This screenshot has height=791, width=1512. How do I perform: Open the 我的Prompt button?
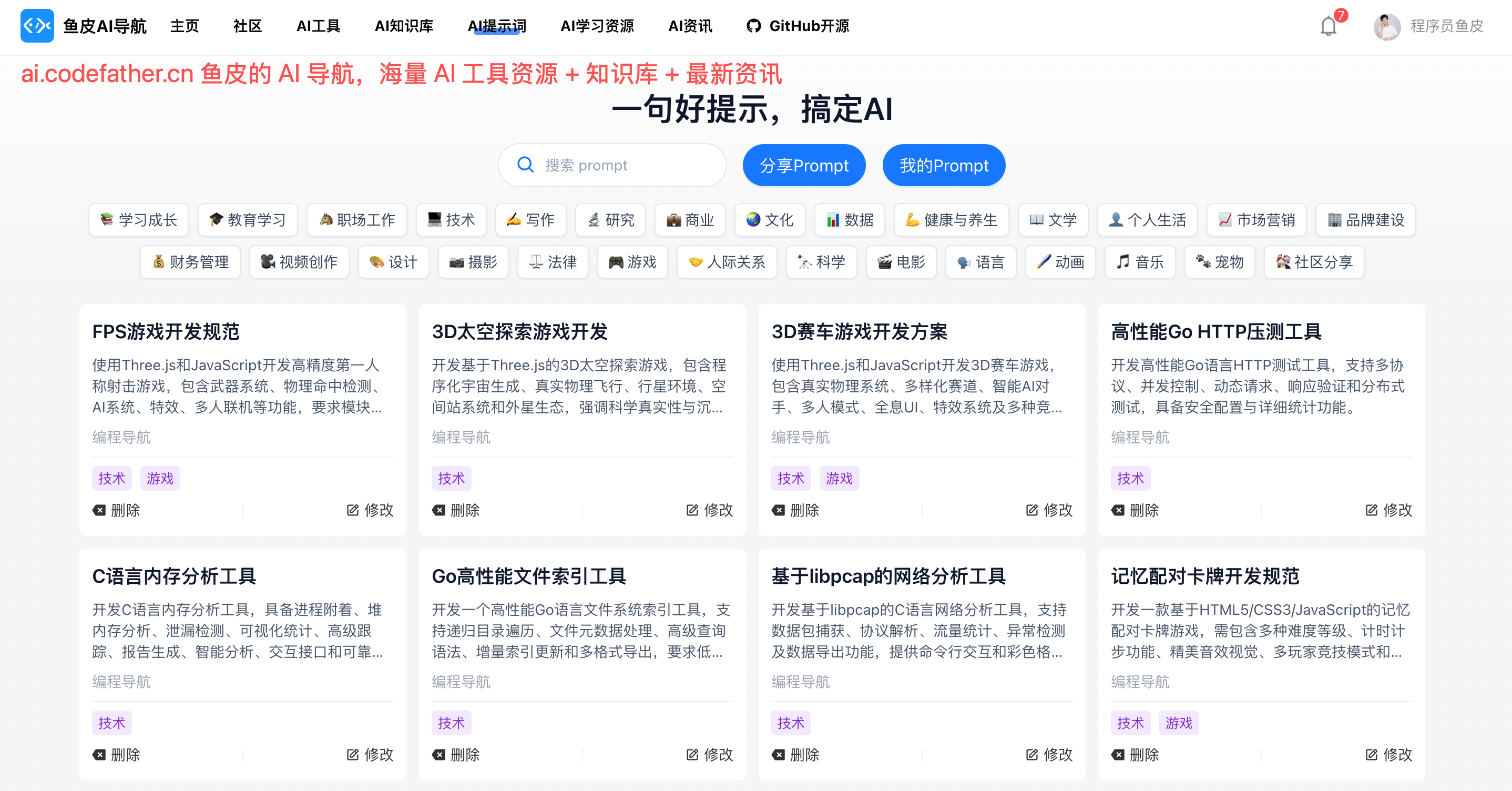pos(943,166)
